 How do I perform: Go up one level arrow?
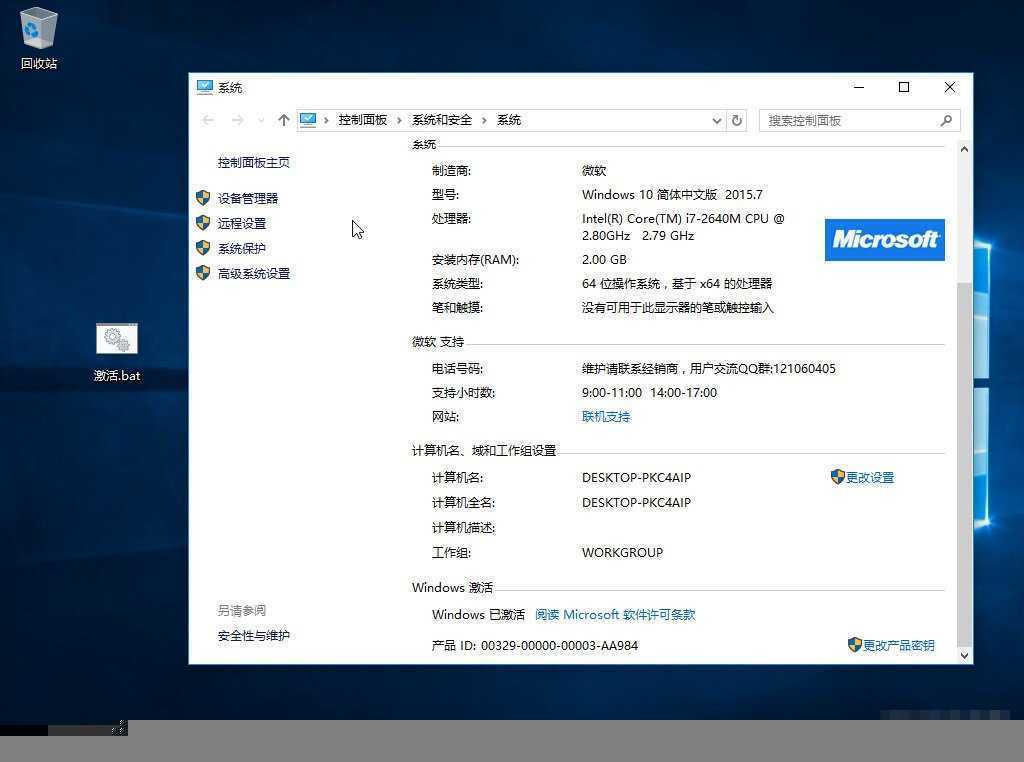click(283, 120)
